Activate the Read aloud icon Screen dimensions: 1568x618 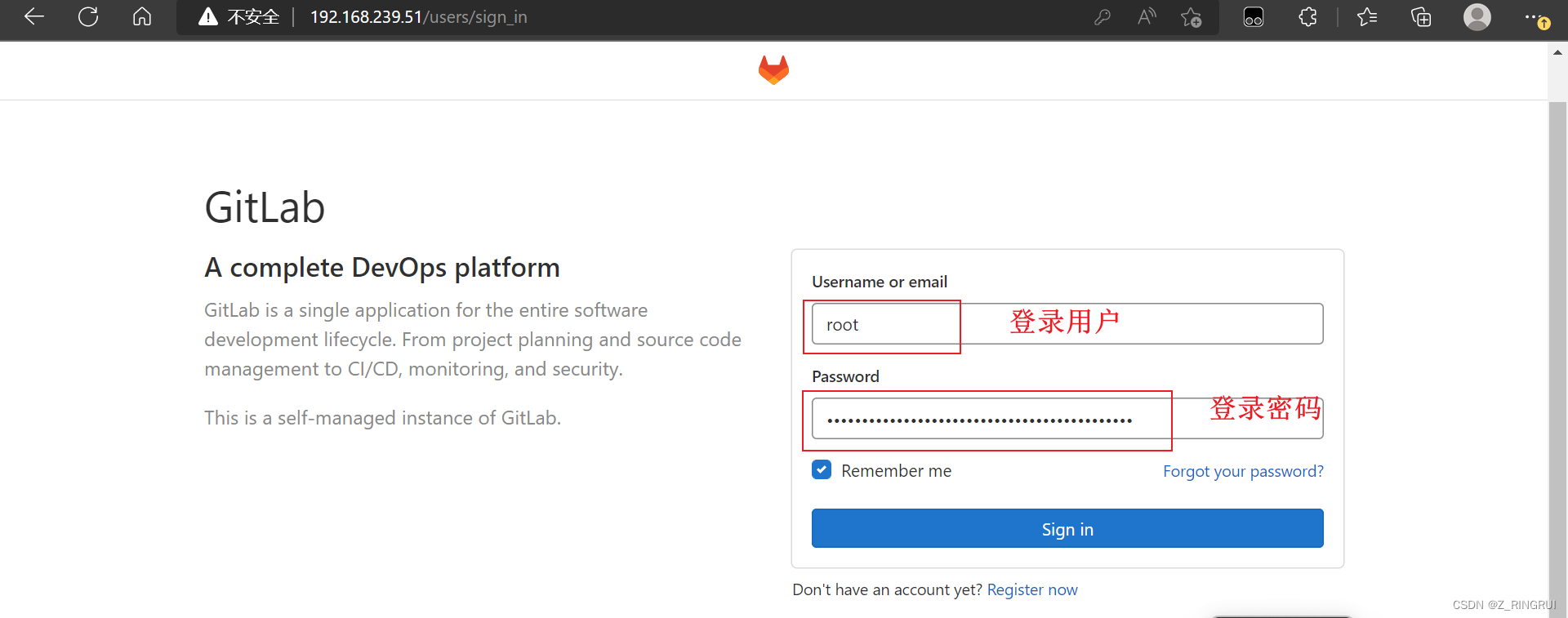pos(1147,16)
